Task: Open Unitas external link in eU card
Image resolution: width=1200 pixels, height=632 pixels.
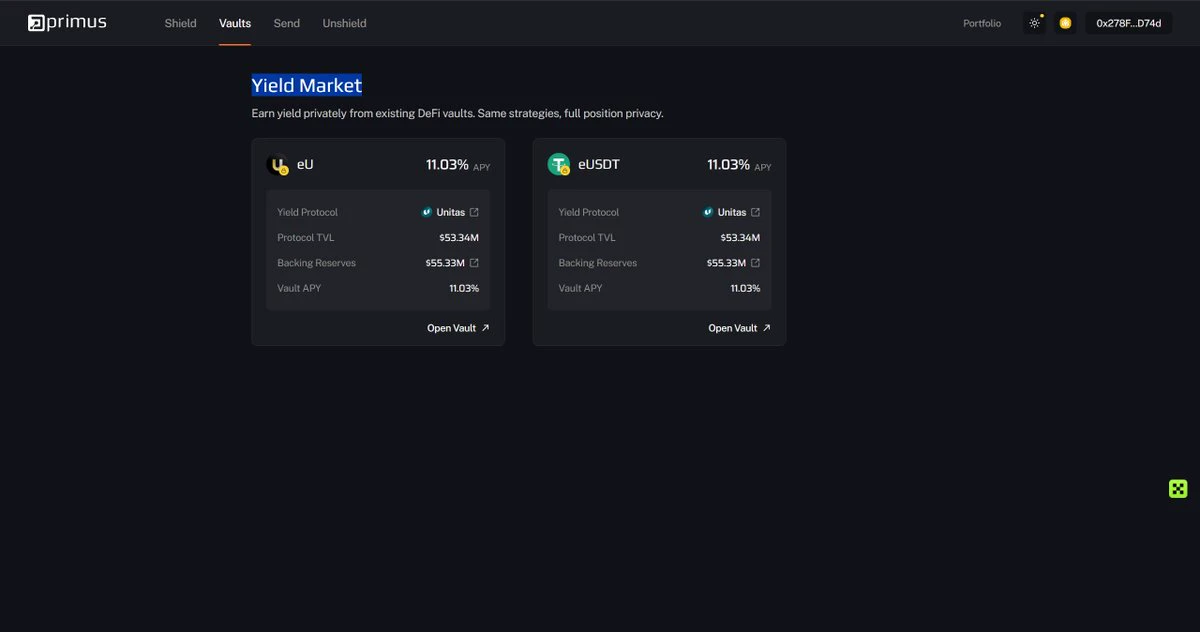Action: click(474, 212)
